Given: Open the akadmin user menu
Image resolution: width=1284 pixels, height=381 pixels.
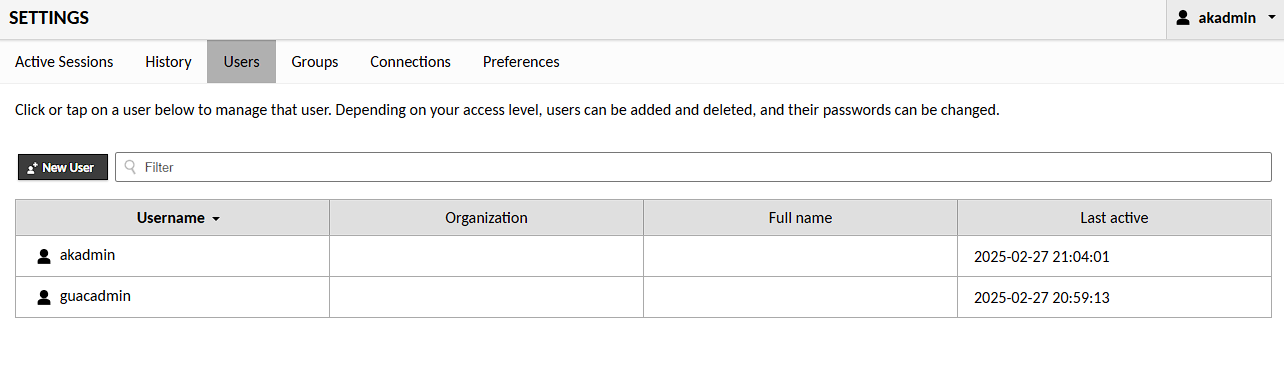Looking at the screenshot, I should click(1225, 18).
